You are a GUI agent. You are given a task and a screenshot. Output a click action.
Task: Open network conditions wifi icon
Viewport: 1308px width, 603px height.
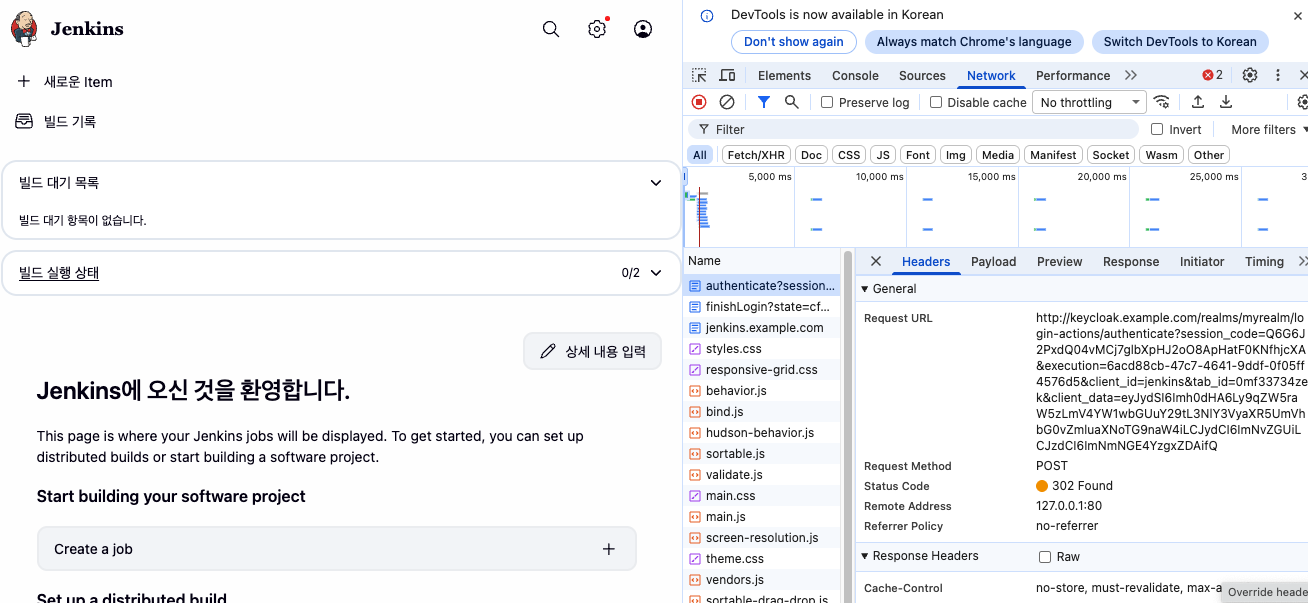pyautogui.click(x=1161, y=102)
